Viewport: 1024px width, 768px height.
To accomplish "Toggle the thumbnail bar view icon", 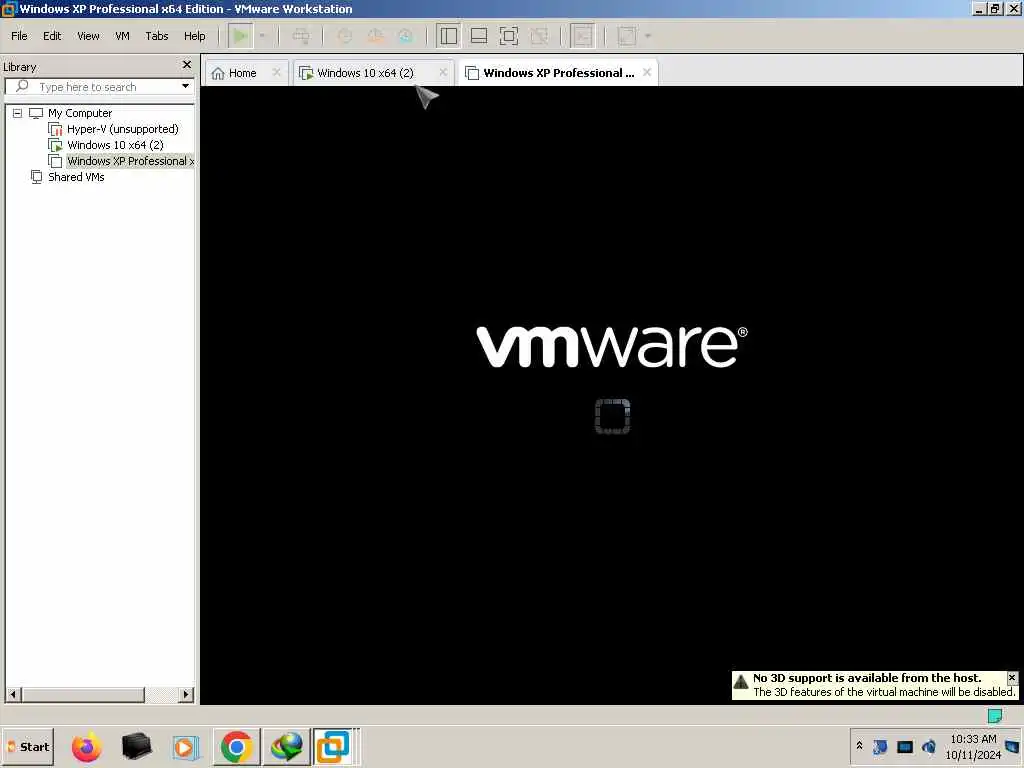I will coord(479,36).
